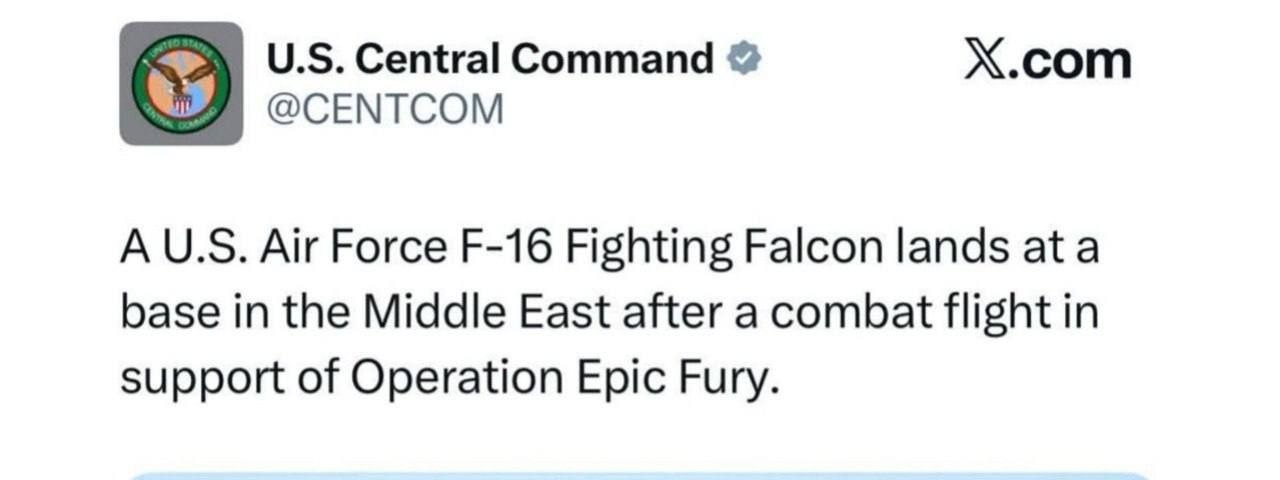Open the attached media preview below the post
This screenshot has height=480, width=1280.
[x=640, y=474]
